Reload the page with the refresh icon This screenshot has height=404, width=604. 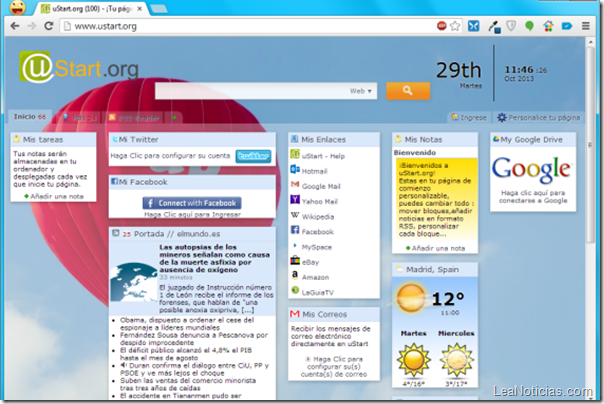coord(49,26)
